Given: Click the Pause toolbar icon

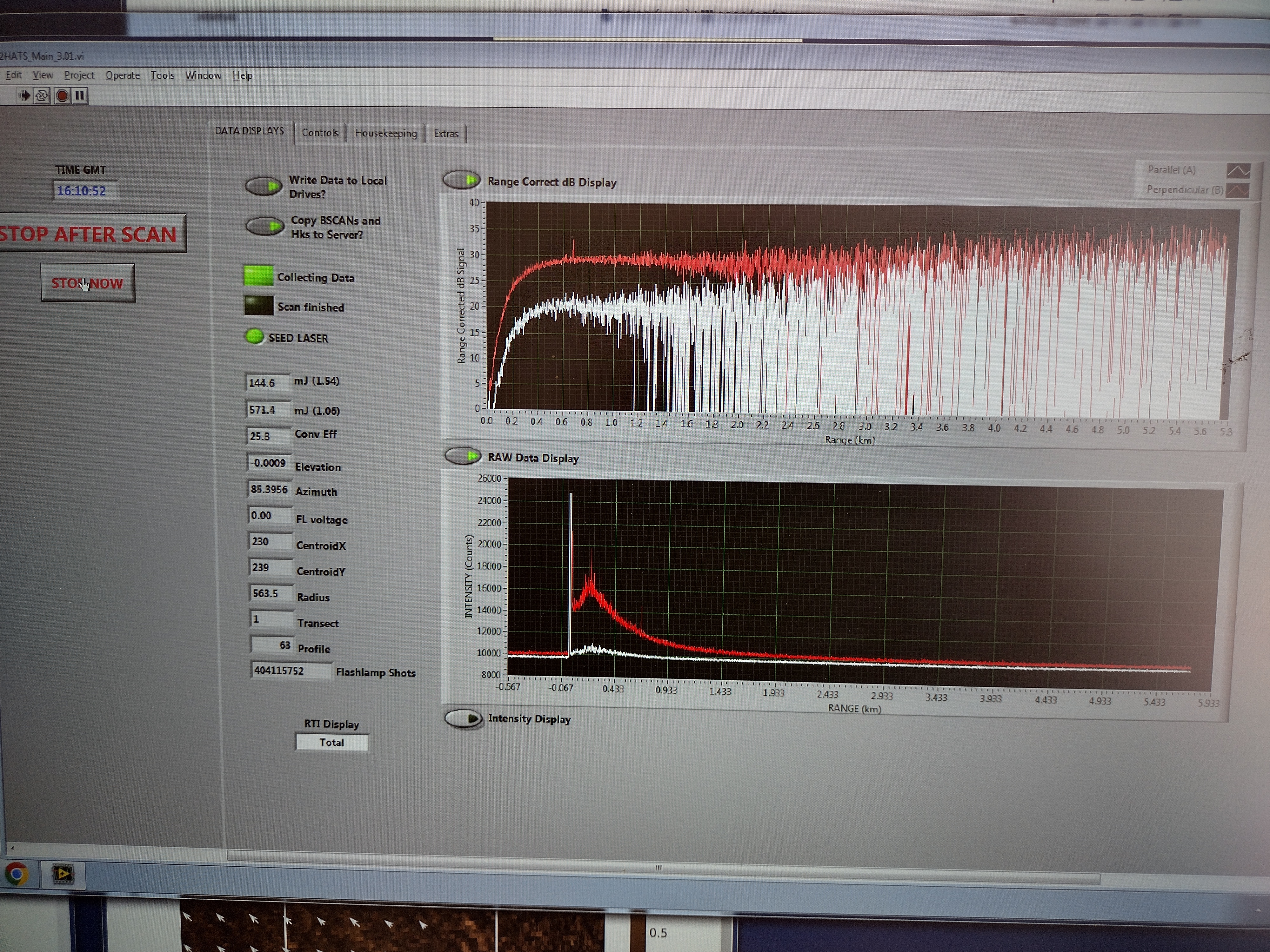Looking at the screenshot, I should (x=80, y=96).
